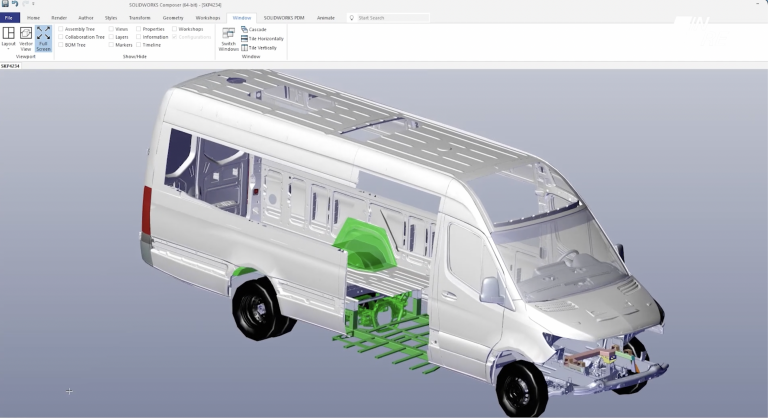Open quick access toolbar customize arrow
The height and width of the screenshot is (418, 768).
[33, 4]
